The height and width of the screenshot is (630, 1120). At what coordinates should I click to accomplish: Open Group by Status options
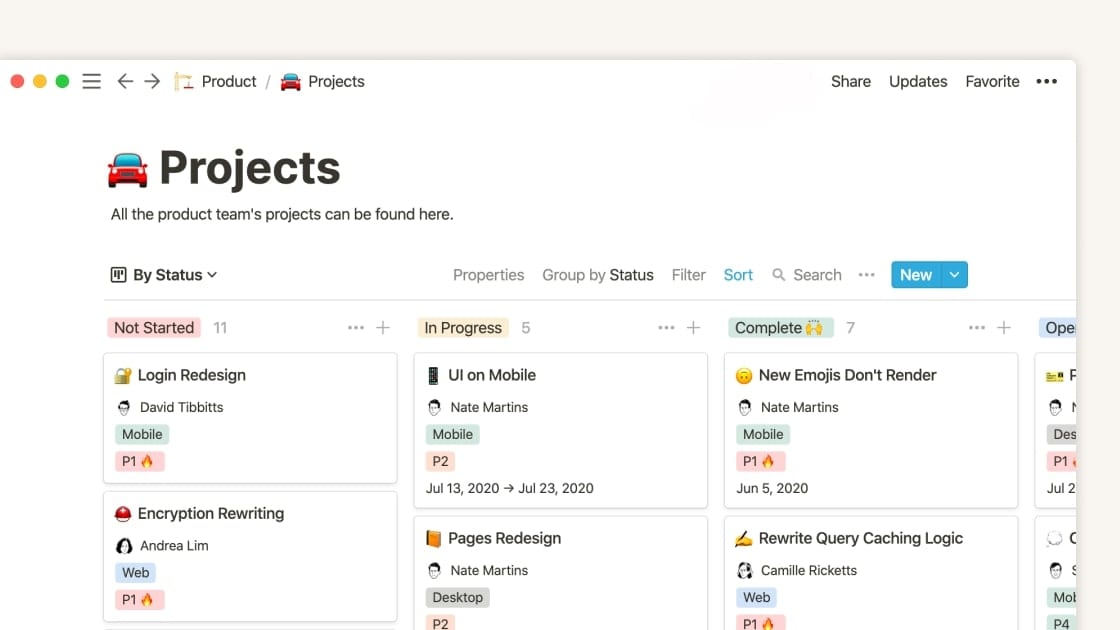click(x=598, y=275)
